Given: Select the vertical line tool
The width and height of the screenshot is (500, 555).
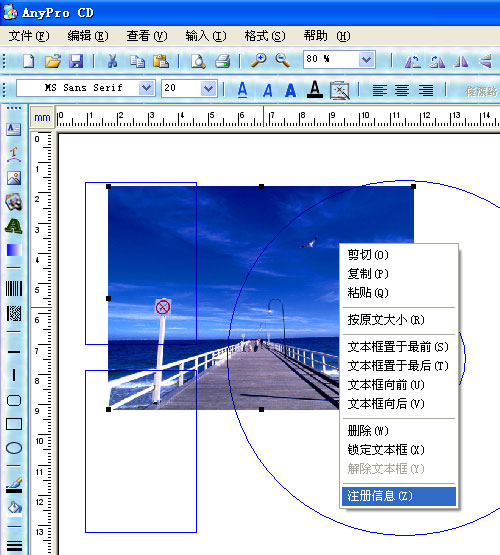Looking at the screenshot, I should (14, 374).
